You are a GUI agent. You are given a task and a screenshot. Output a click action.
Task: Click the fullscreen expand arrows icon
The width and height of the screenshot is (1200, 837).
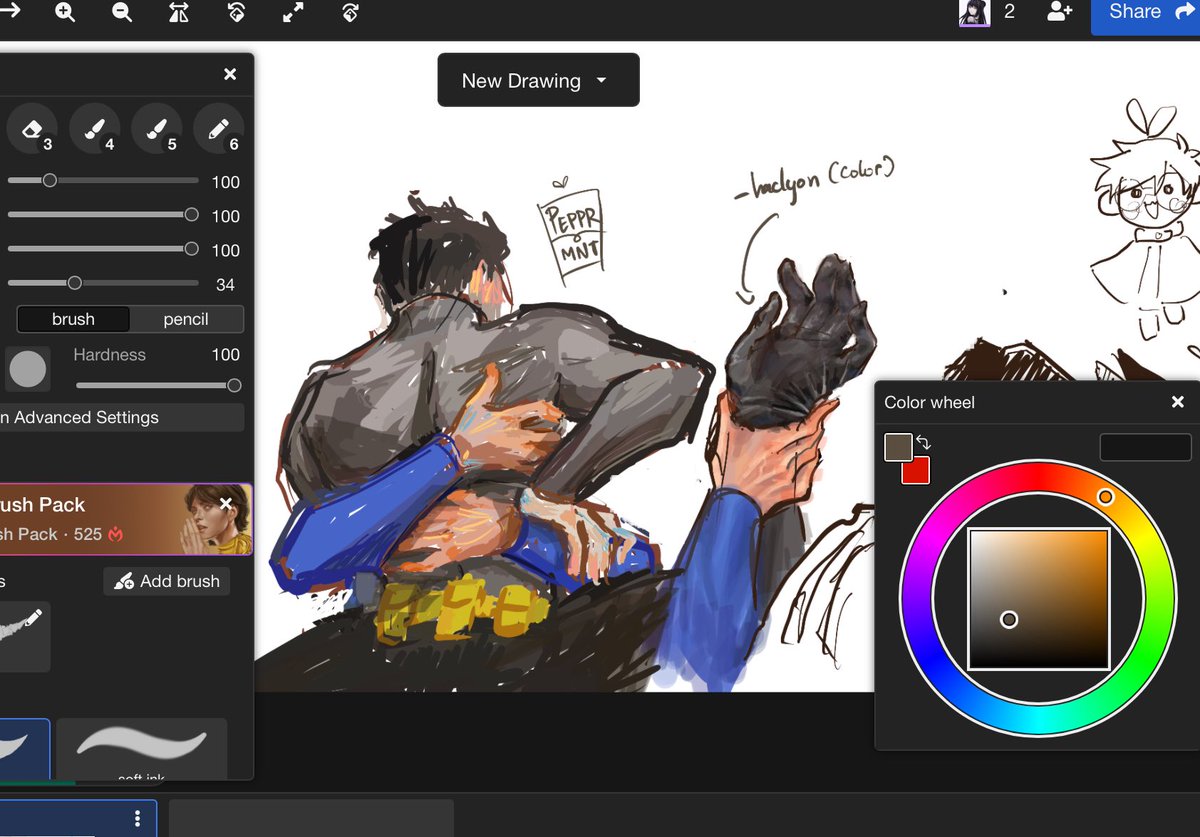(294, 13)
